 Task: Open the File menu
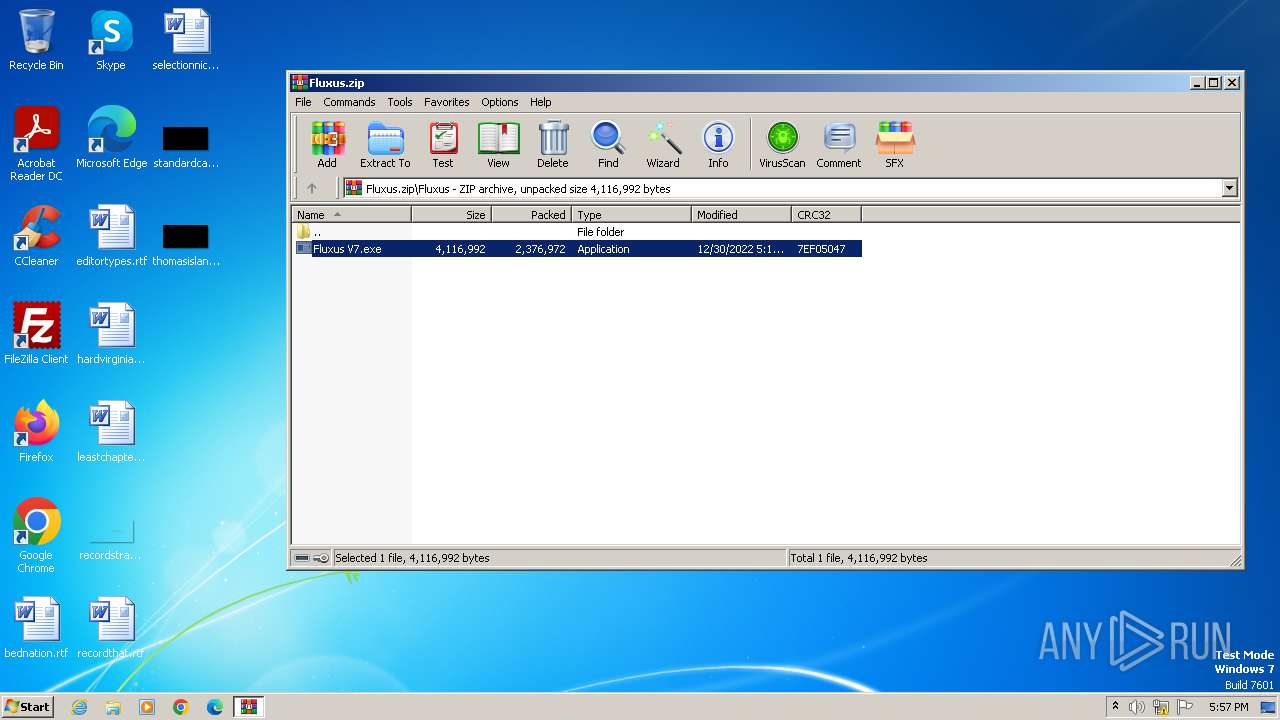point(303,102)
